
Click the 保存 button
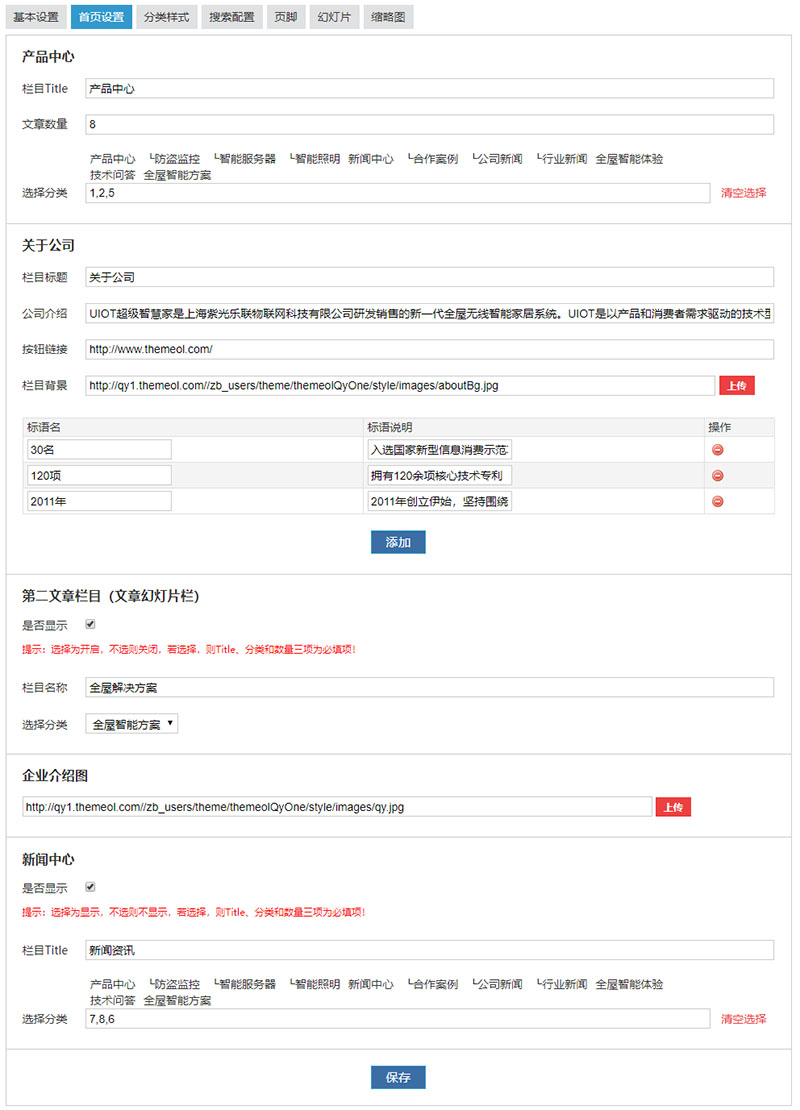coord(398,1077)
